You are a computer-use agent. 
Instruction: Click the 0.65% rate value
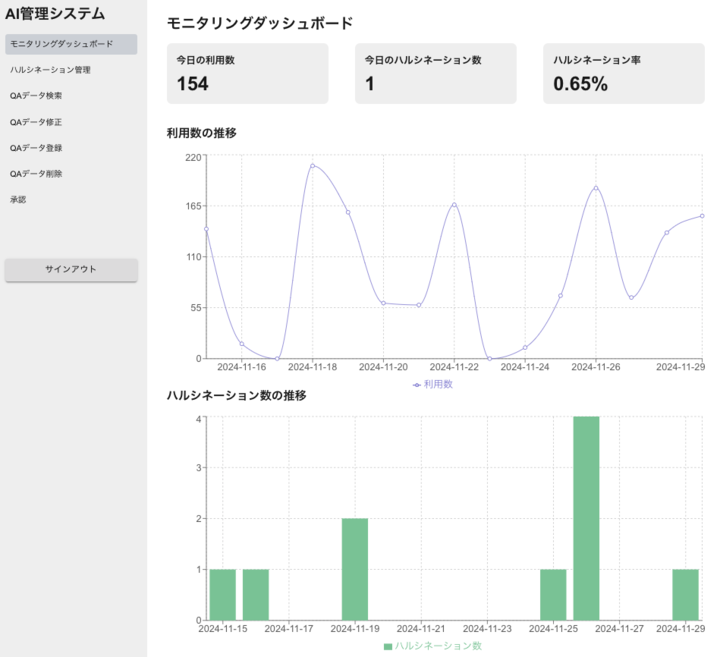pos(580,84)
